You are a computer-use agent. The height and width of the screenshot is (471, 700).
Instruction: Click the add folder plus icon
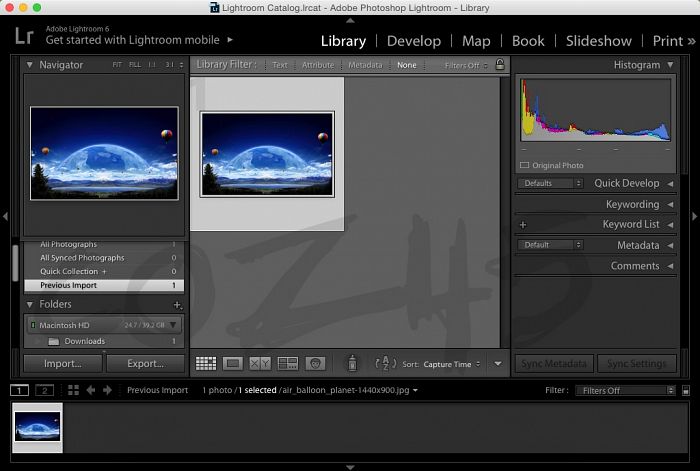click(x=177, y=304)
